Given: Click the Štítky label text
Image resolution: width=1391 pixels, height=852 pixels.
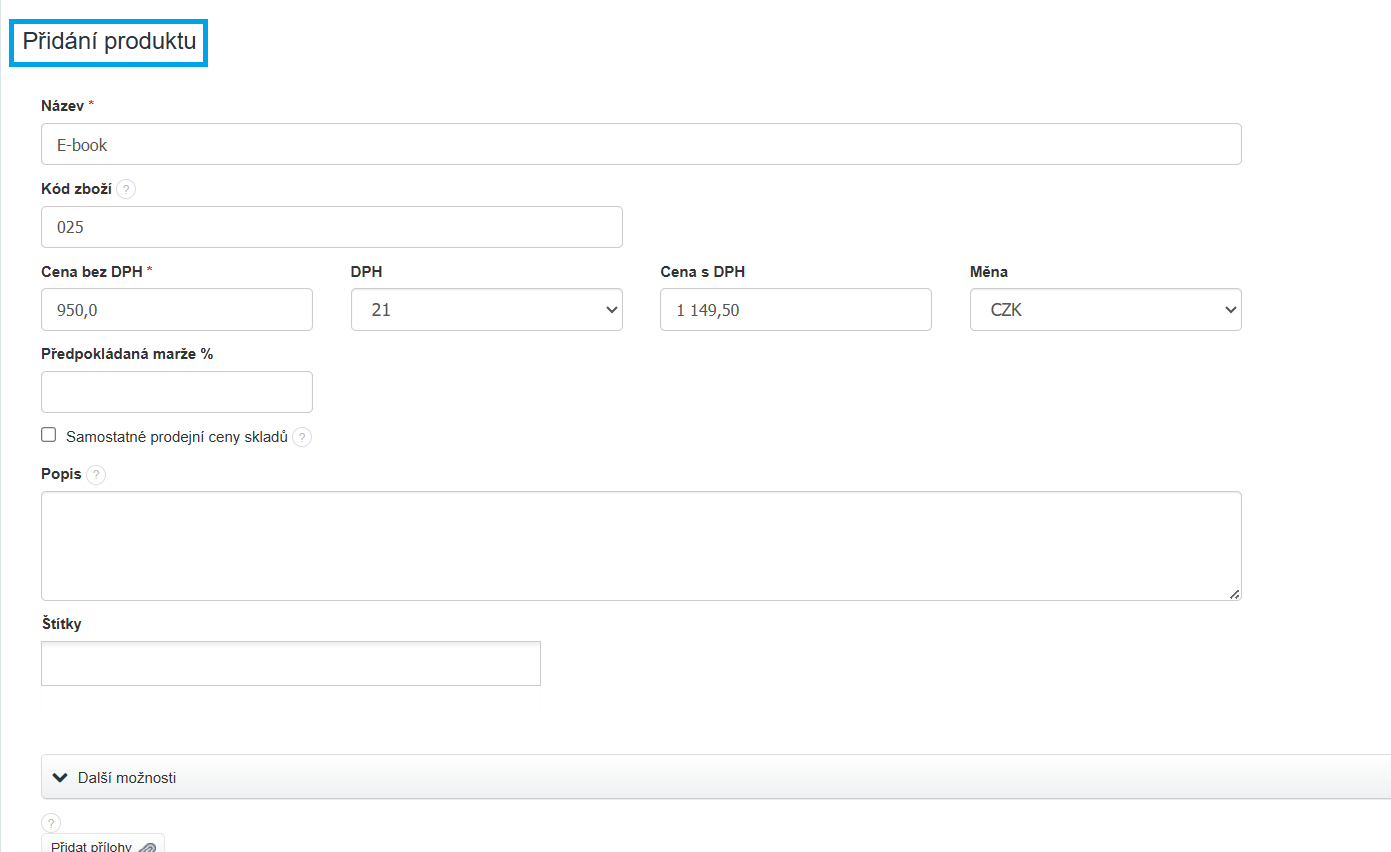Looking at the screenshot, I should tap(61, 624).
